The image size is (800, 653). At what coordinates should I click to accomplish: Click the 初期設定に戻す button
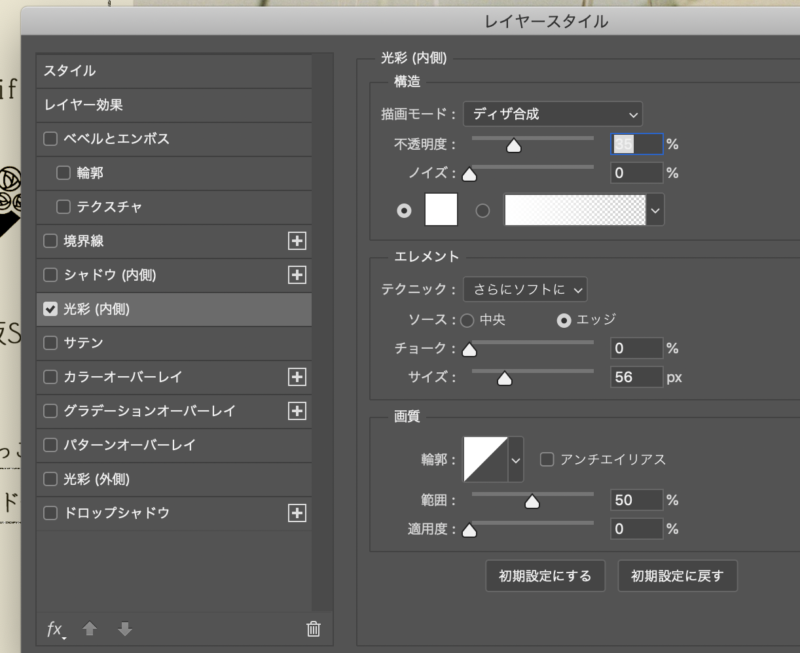[x=678, y=576]
